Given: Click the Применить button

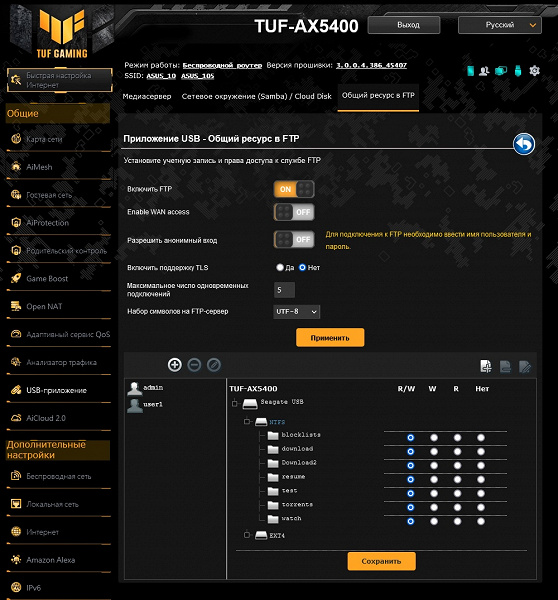Looking at the screenshot, I should pyautogui.click(x=330, y=338).
